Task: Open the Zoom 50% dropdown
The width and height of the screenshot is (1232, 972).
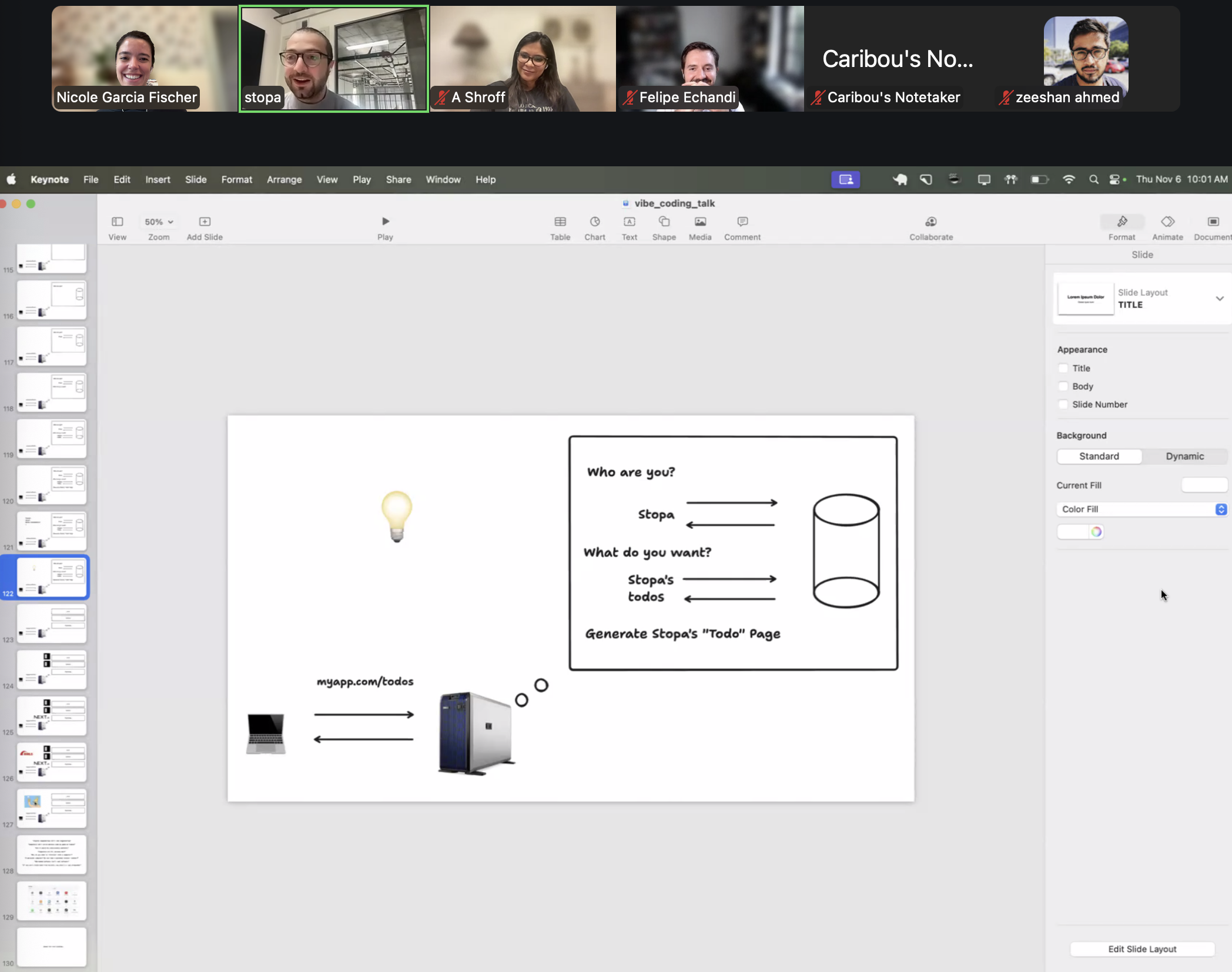Action: click(x=159, y=222)
